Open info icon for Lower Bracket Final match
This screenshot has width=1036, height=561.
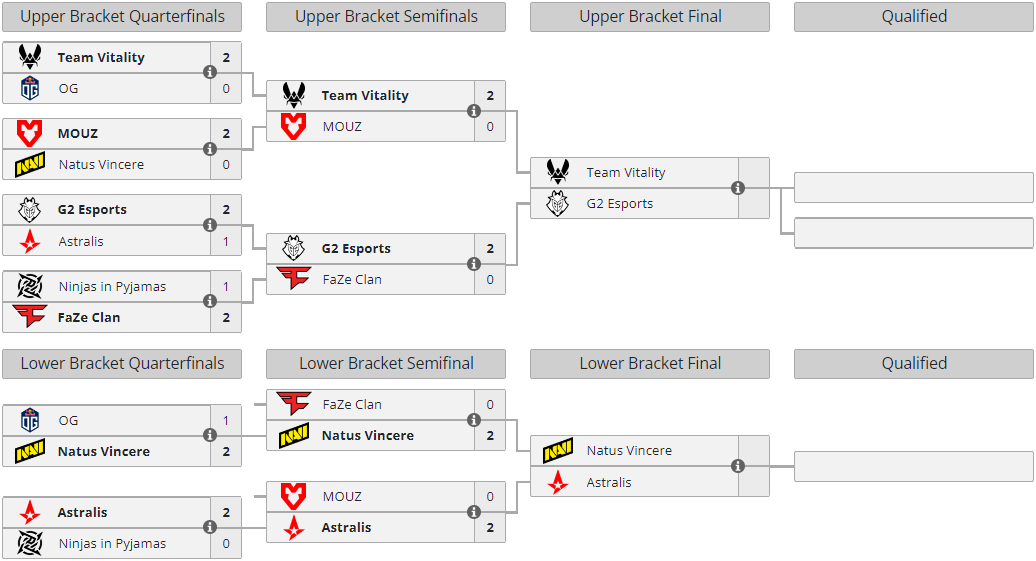[737, 466]
